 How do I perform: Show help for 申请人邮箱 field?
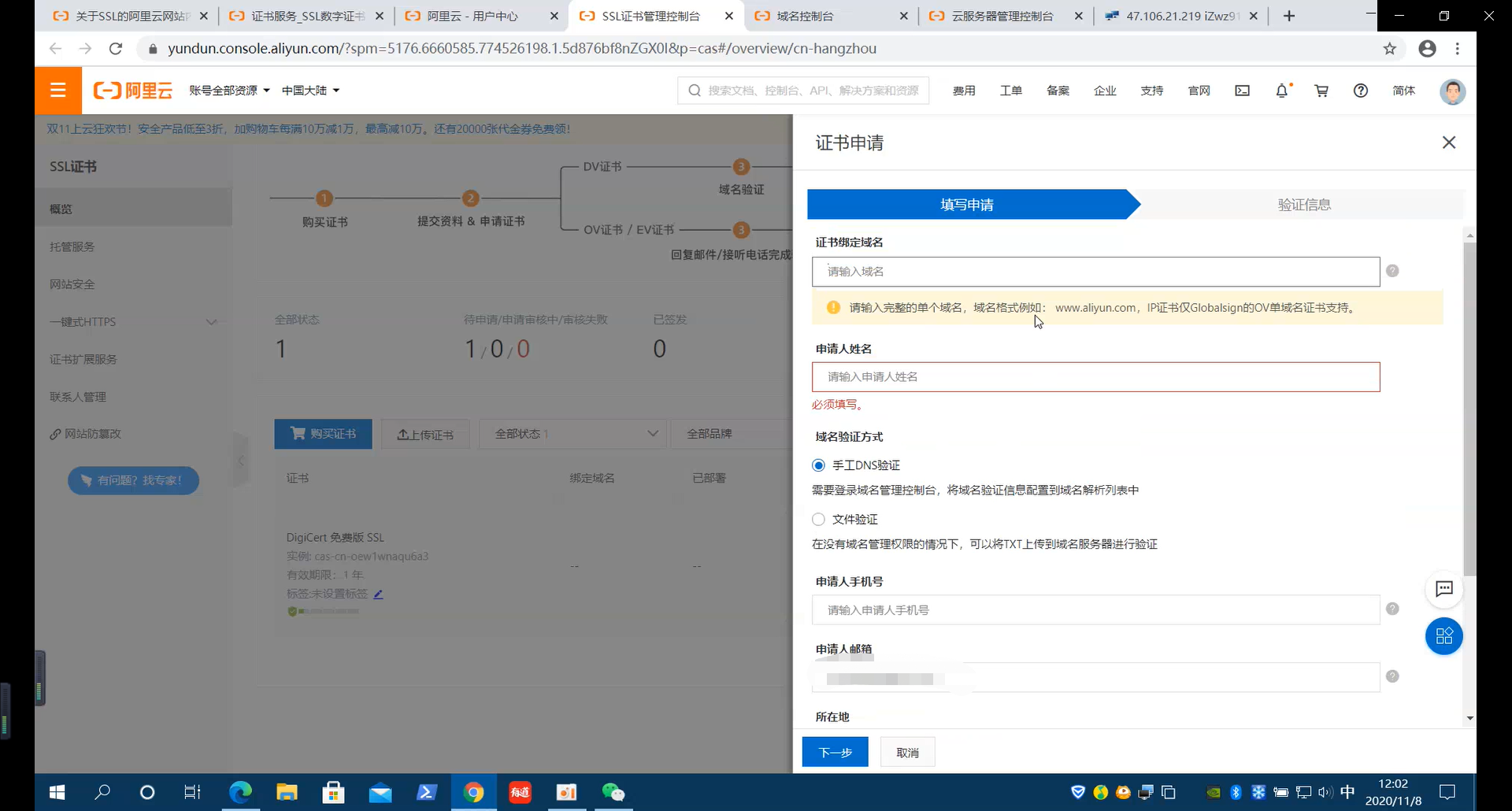1392,676
